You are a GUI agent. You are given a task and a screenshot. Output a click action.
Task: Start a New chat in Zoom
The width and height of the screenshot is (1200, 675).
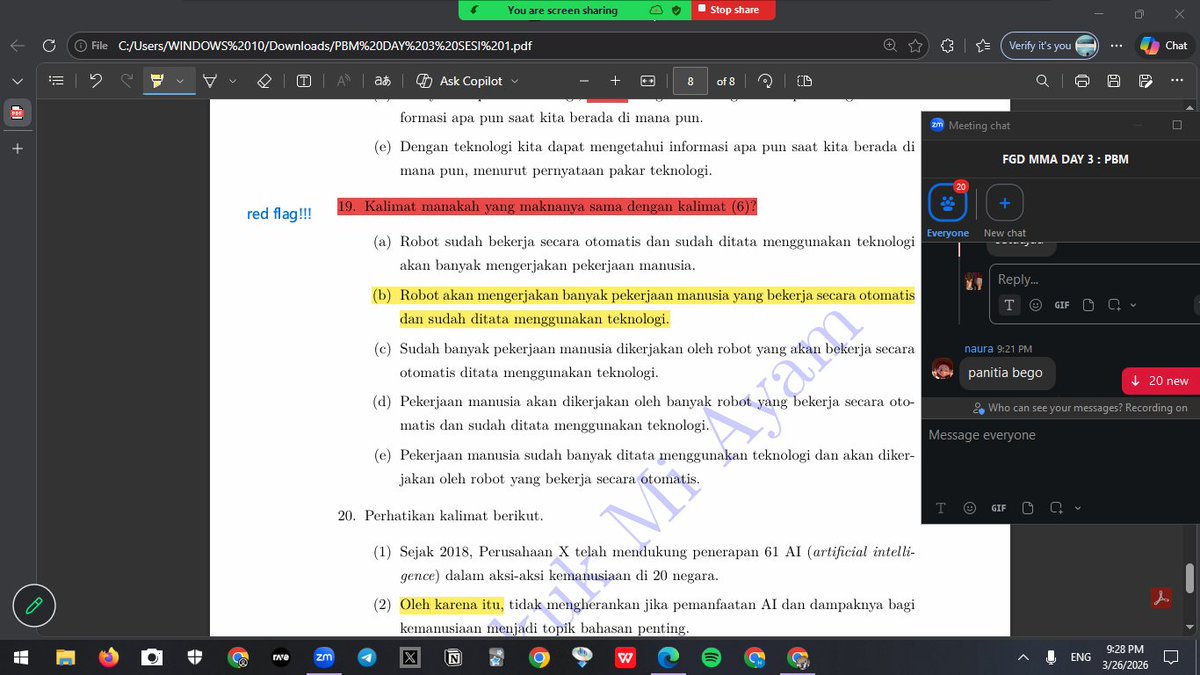(x=1004, y=211)
